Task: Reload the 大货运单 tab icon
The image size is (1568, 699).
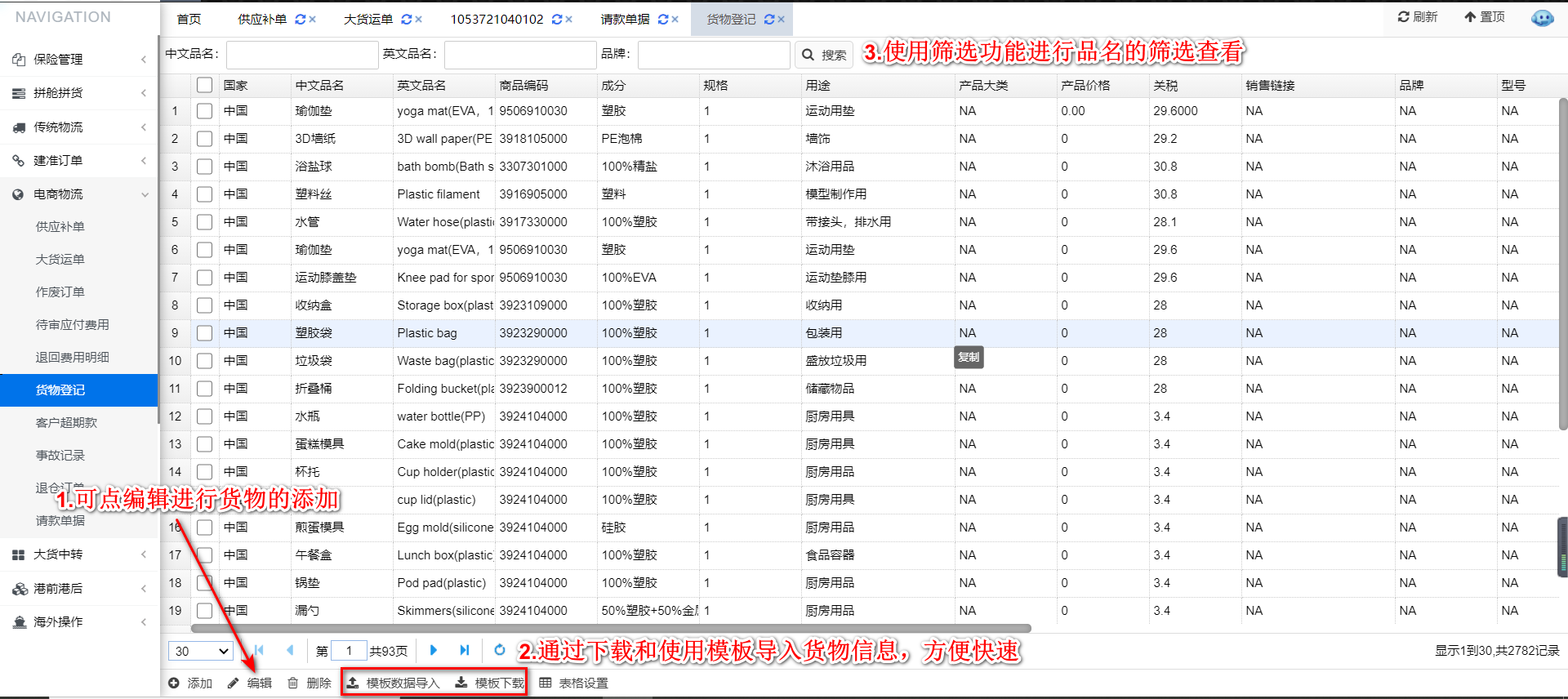Action: coord(407,19)
